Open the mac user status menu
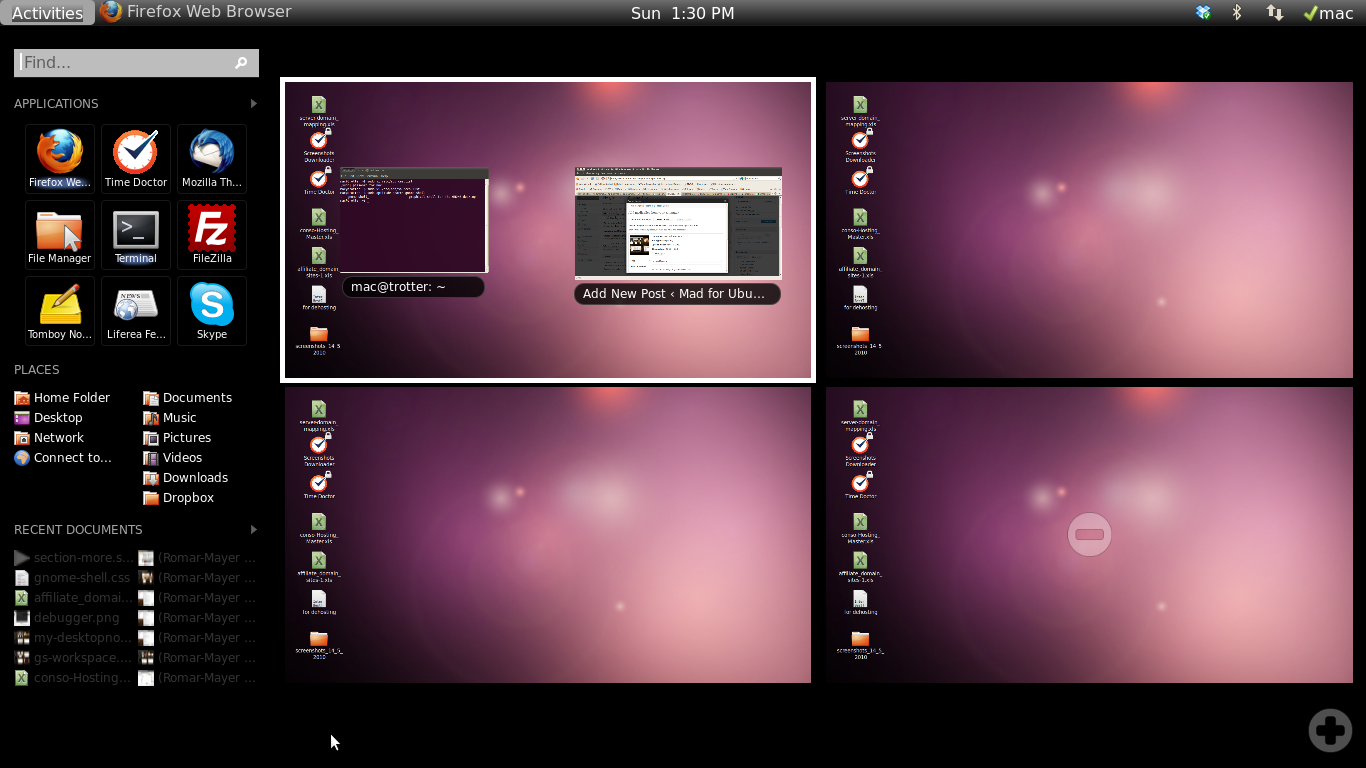 1328,13
